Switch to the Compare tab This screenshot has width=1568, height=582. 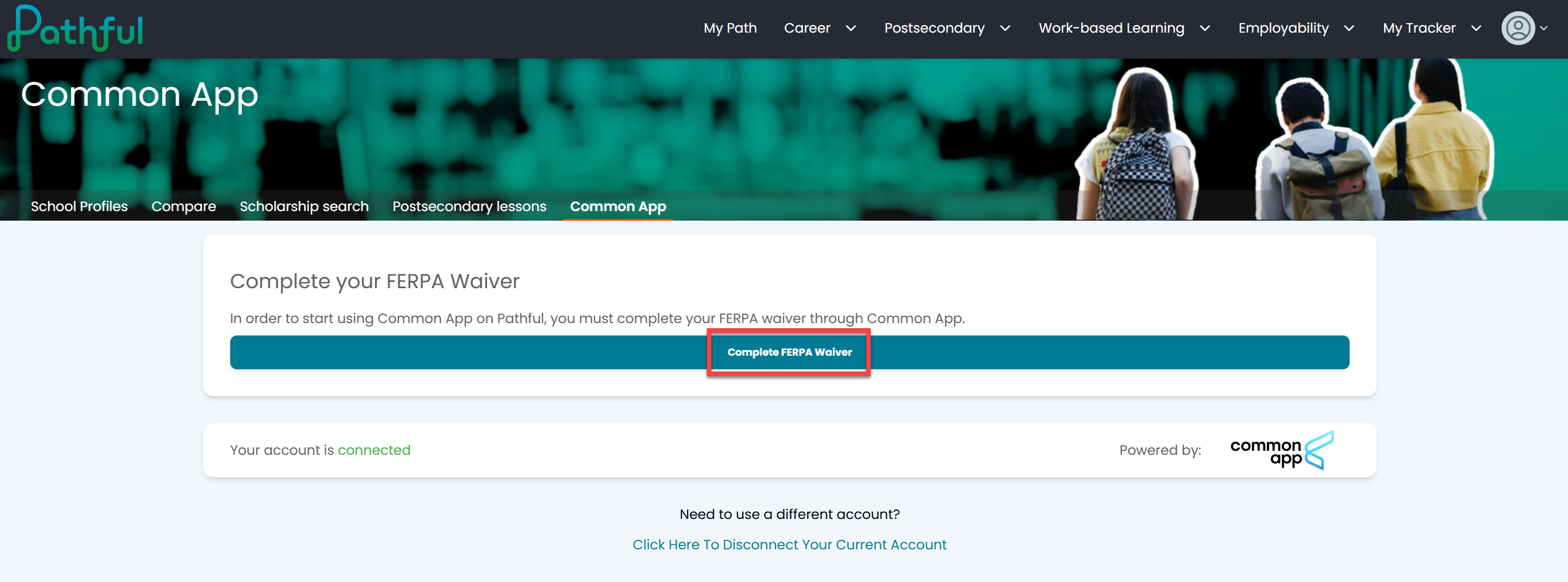[183, 207]
